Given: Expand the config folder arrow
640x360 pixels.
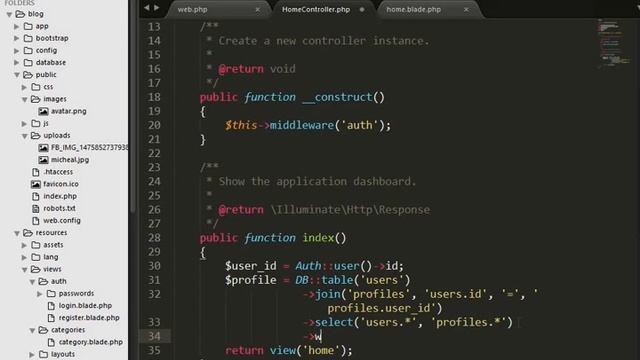Looking at the screenshot, I should click(17, 51).
